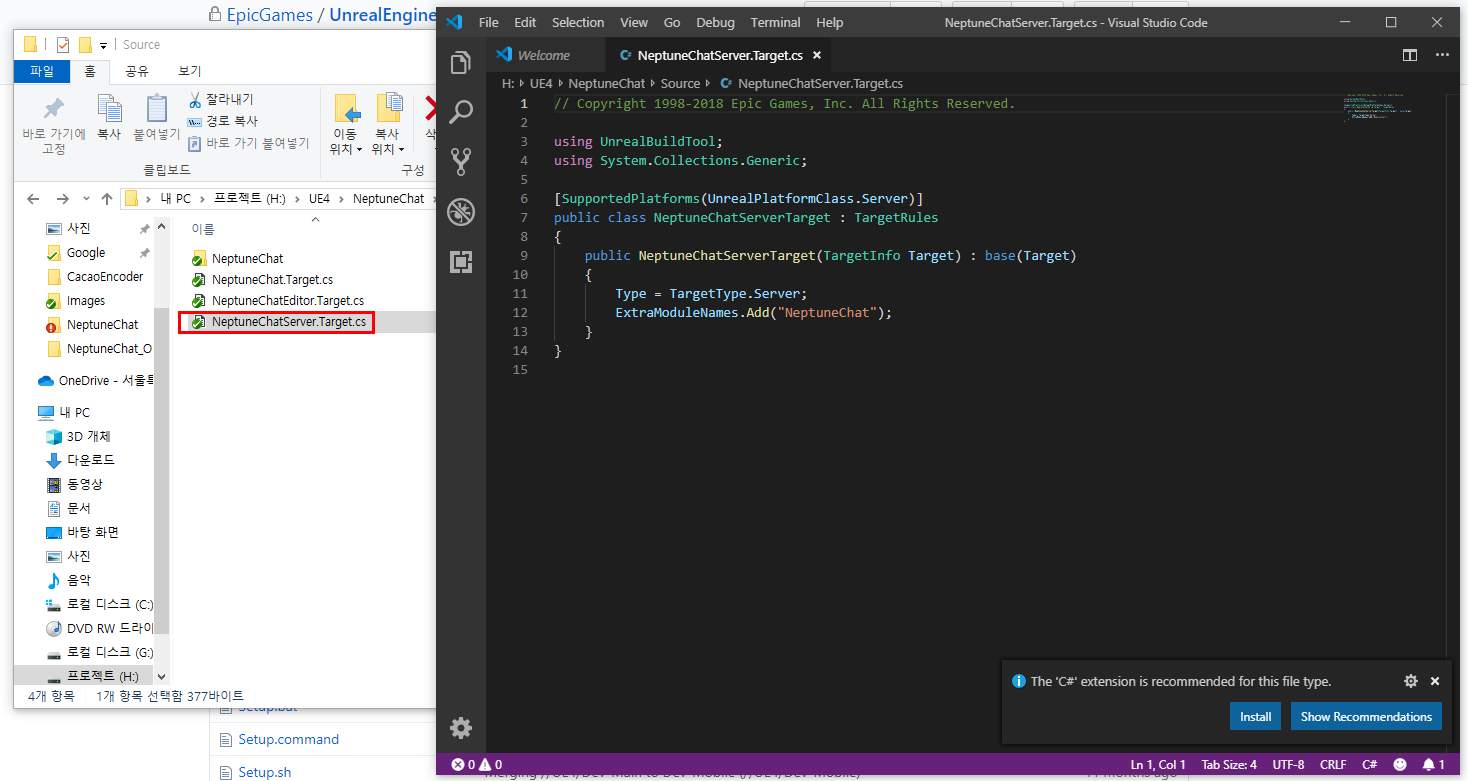Viewport: 1468px width, 781px height.
Task: Install the recommended C# extension
Action: coord(1255,716)
